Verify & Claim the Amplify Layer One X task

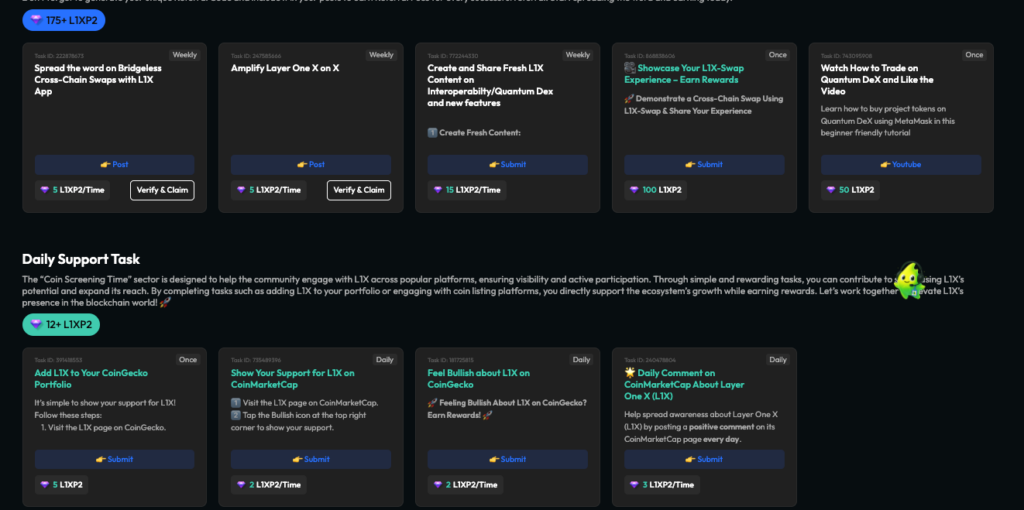358,190
